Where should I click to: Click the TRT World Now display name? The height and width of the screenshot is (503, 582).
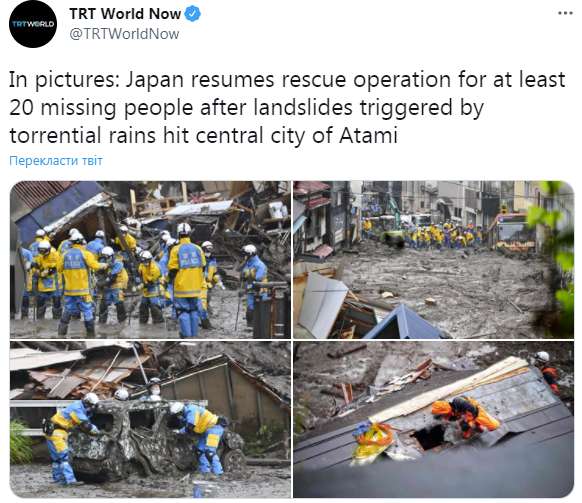[x=125, y=14]
